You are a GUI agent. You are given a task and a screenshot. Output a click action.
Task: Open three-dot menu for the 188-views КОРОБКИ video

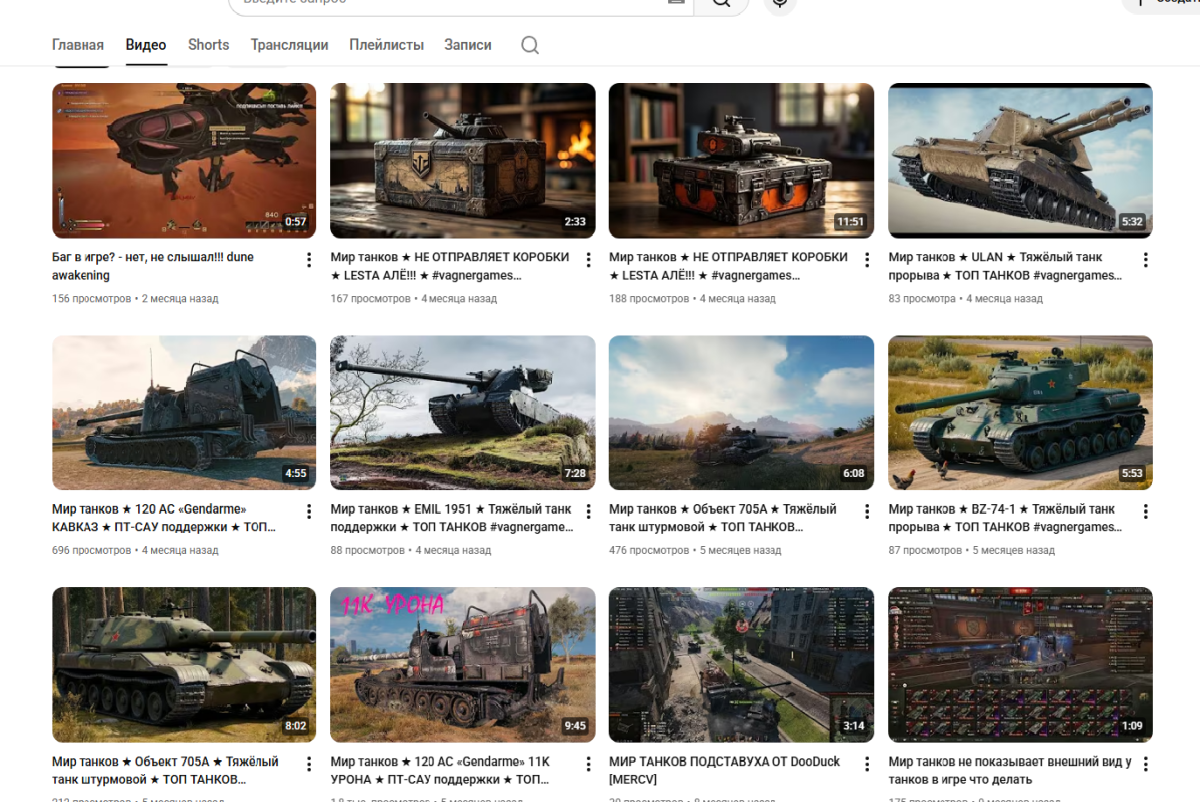(866, 260)
